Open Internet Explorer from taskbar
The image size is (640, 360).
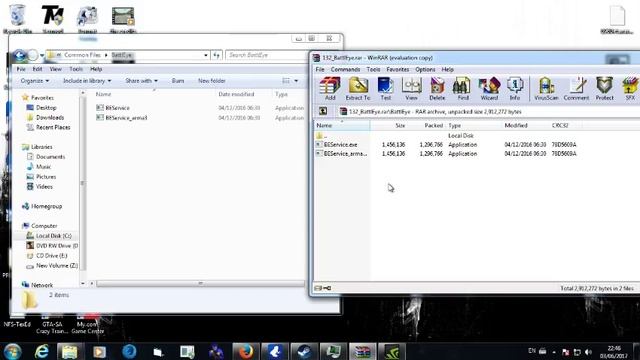[x=42, y=351]
